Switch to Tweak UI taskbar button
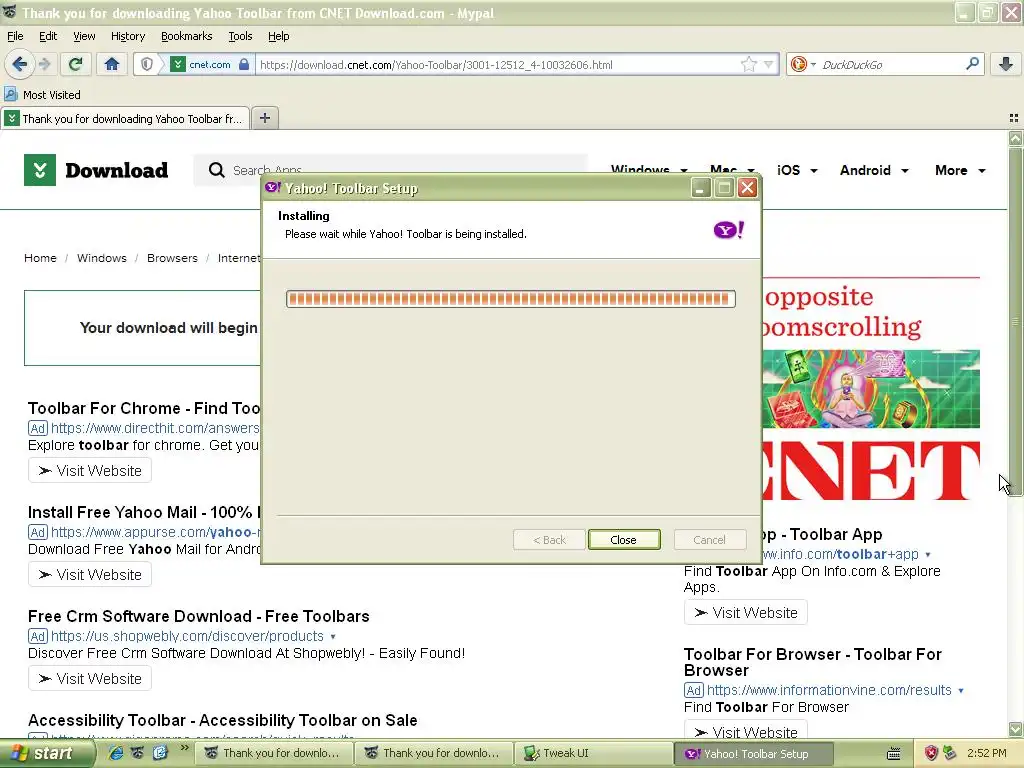Image resolution: width=1024 pixels, height=768 pixels. point(593,754)
